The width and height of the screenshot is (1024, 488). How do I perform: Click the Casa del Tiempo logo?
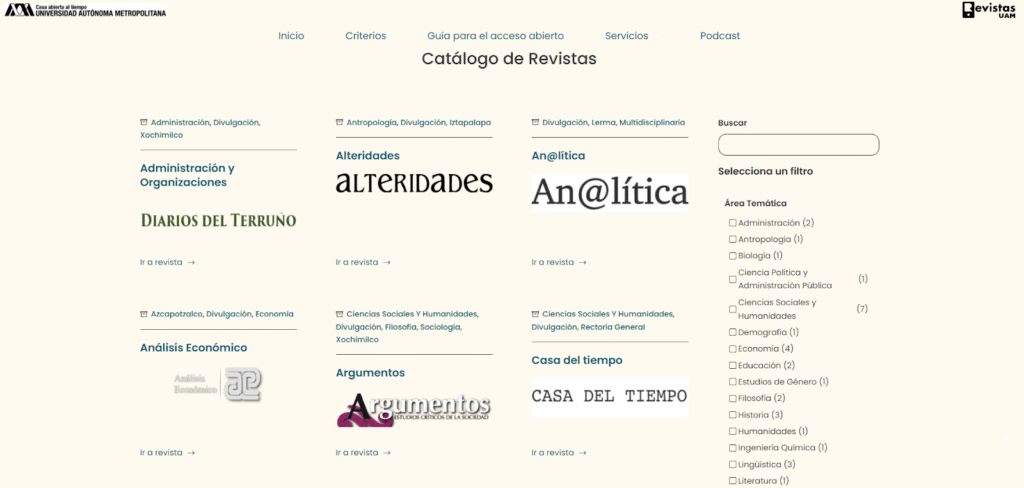(609, 396)
